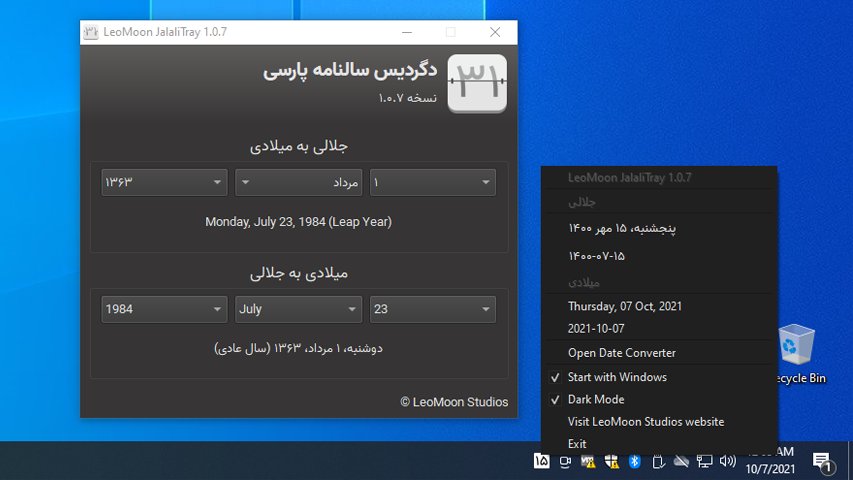Click the © LeoMoon Studios link
The image size is (853, 480).
pyautogui.click(x=454, y=402)
